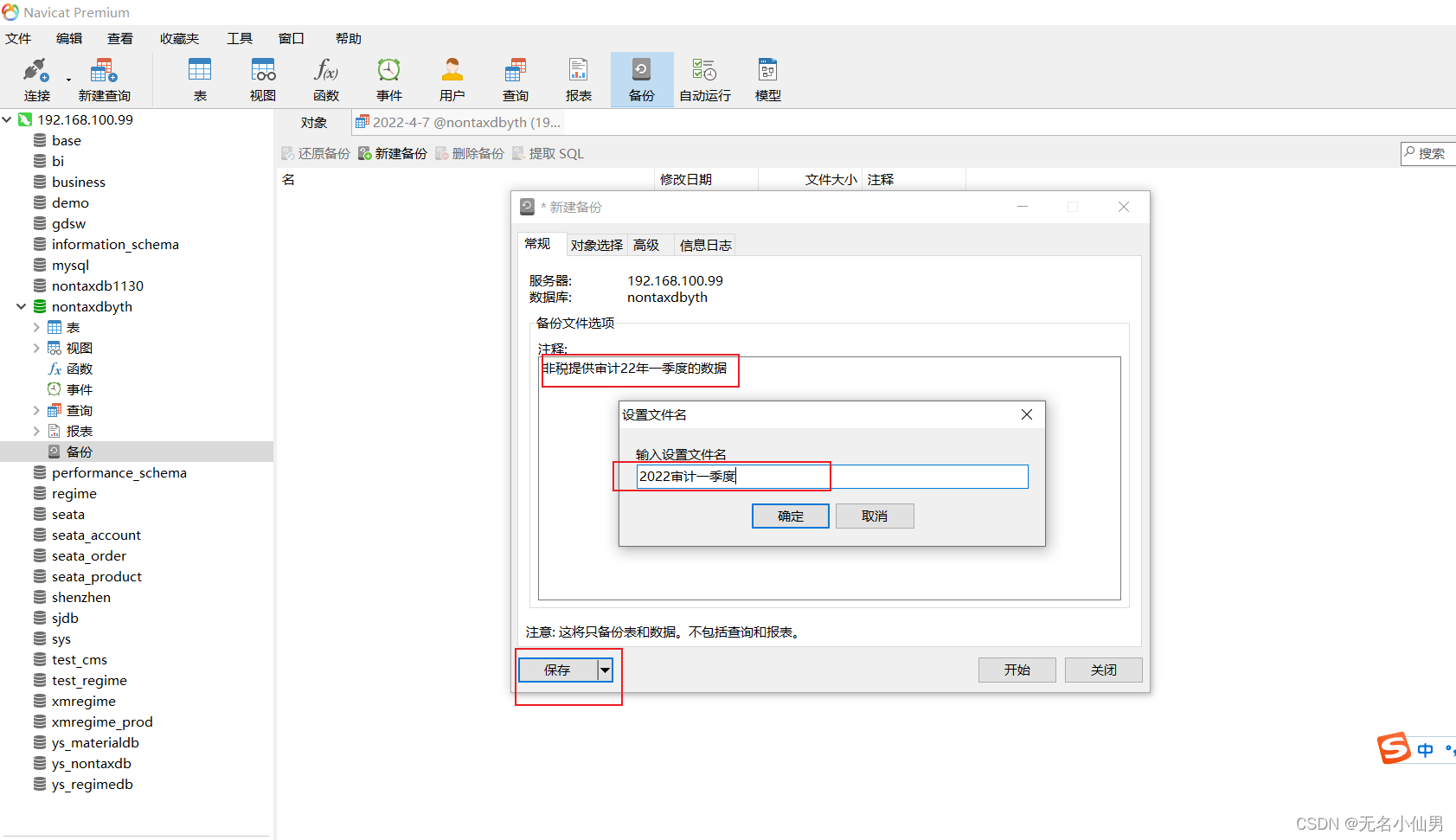Open the Report toolbar icon

tap(579, 80)
